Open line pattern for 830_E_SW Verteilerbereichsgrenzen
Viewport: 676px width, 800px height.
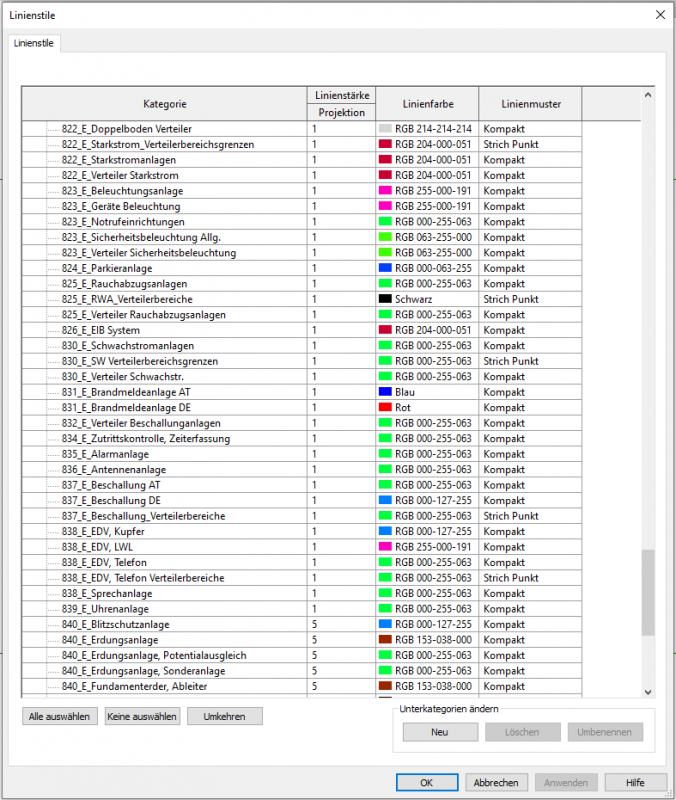(528, 361)
